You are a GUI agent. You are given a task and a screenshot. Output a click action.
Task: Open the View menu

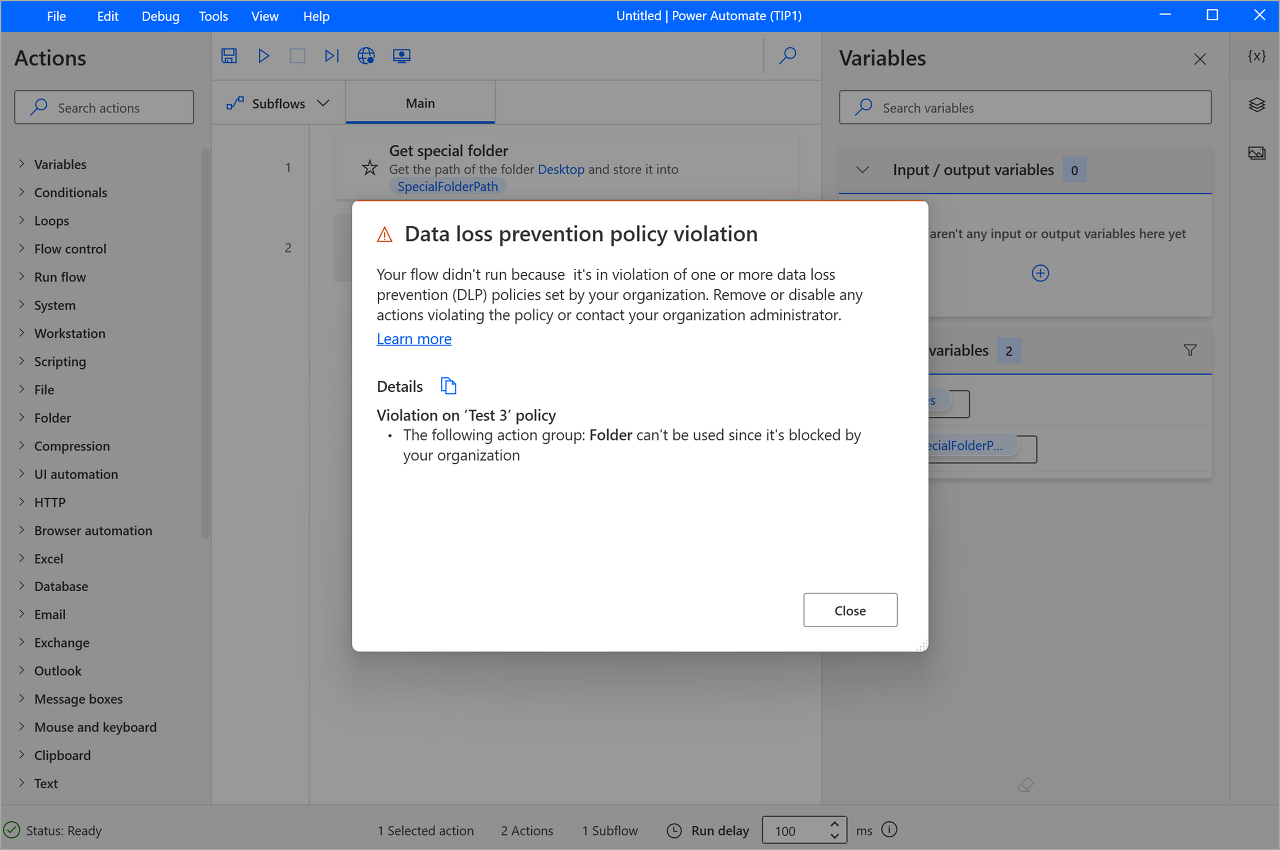coord(265,16)
